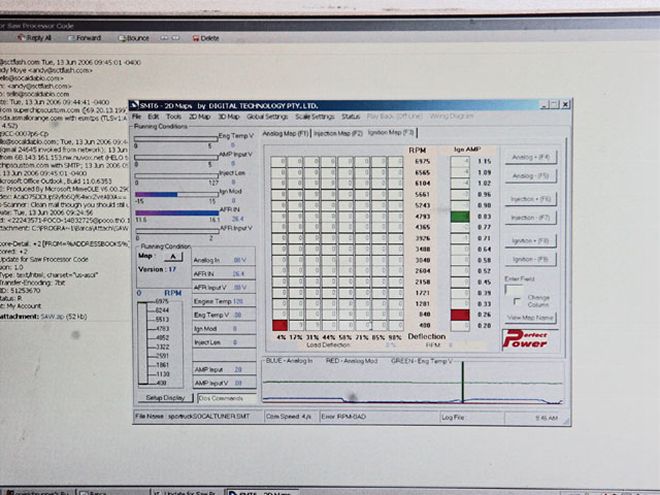This screenshot has width=660, height=495.
Task: Click the Ign AMP cell at 6975 RPM
Action: point(460,161)
